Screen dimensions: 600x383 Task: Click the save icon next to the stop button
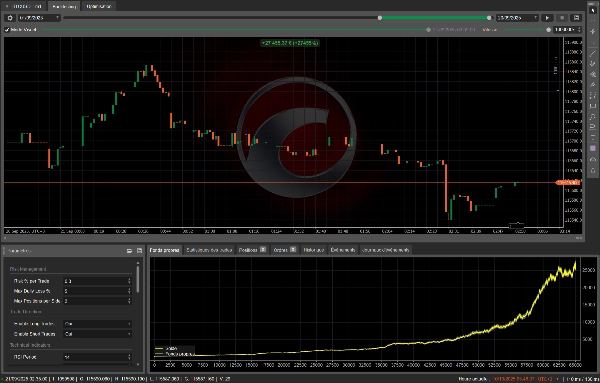coord(576,18)
